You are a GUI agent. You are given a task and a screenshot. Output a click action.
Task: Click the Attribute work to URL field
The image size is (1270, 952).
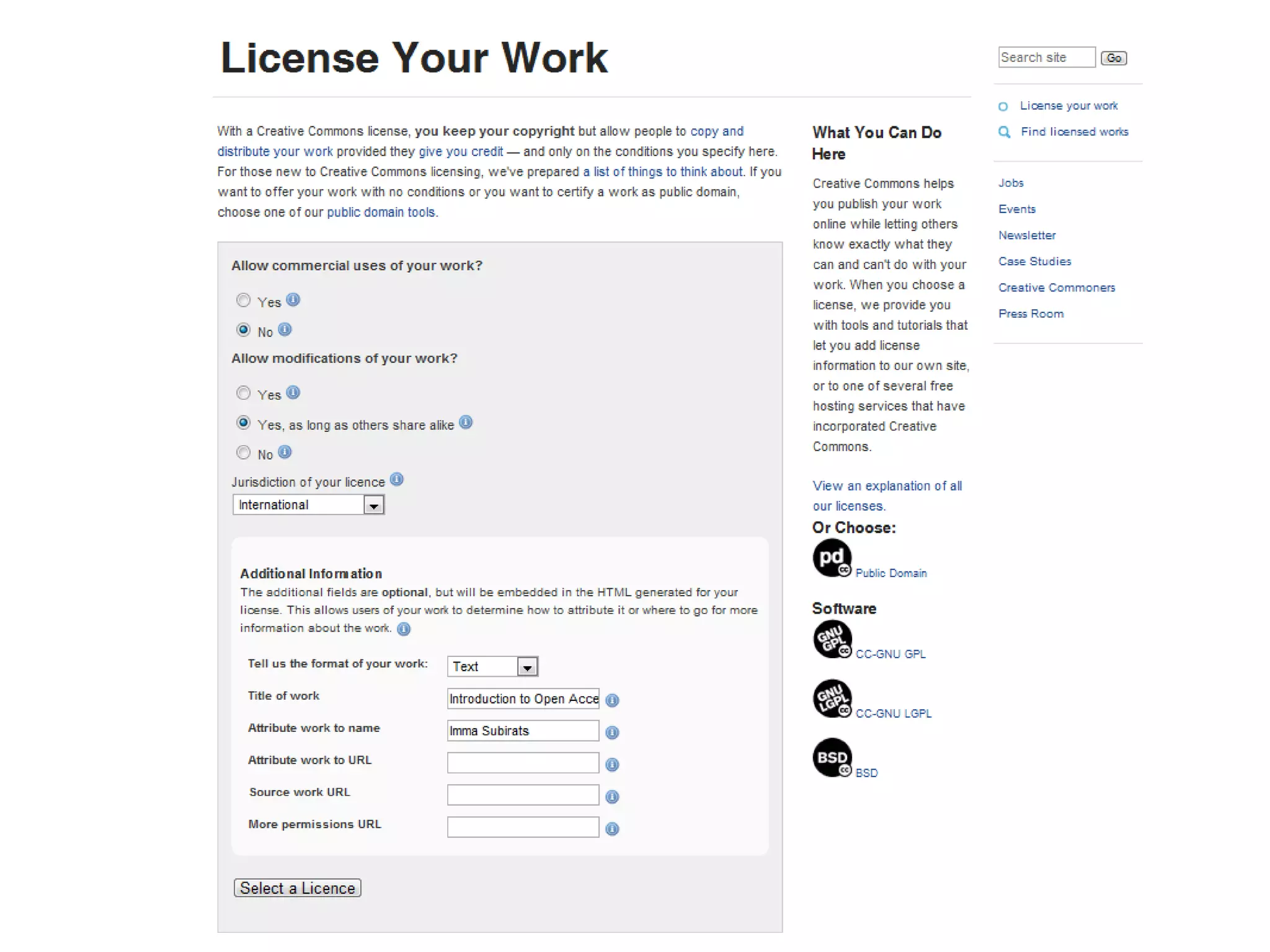523,763
